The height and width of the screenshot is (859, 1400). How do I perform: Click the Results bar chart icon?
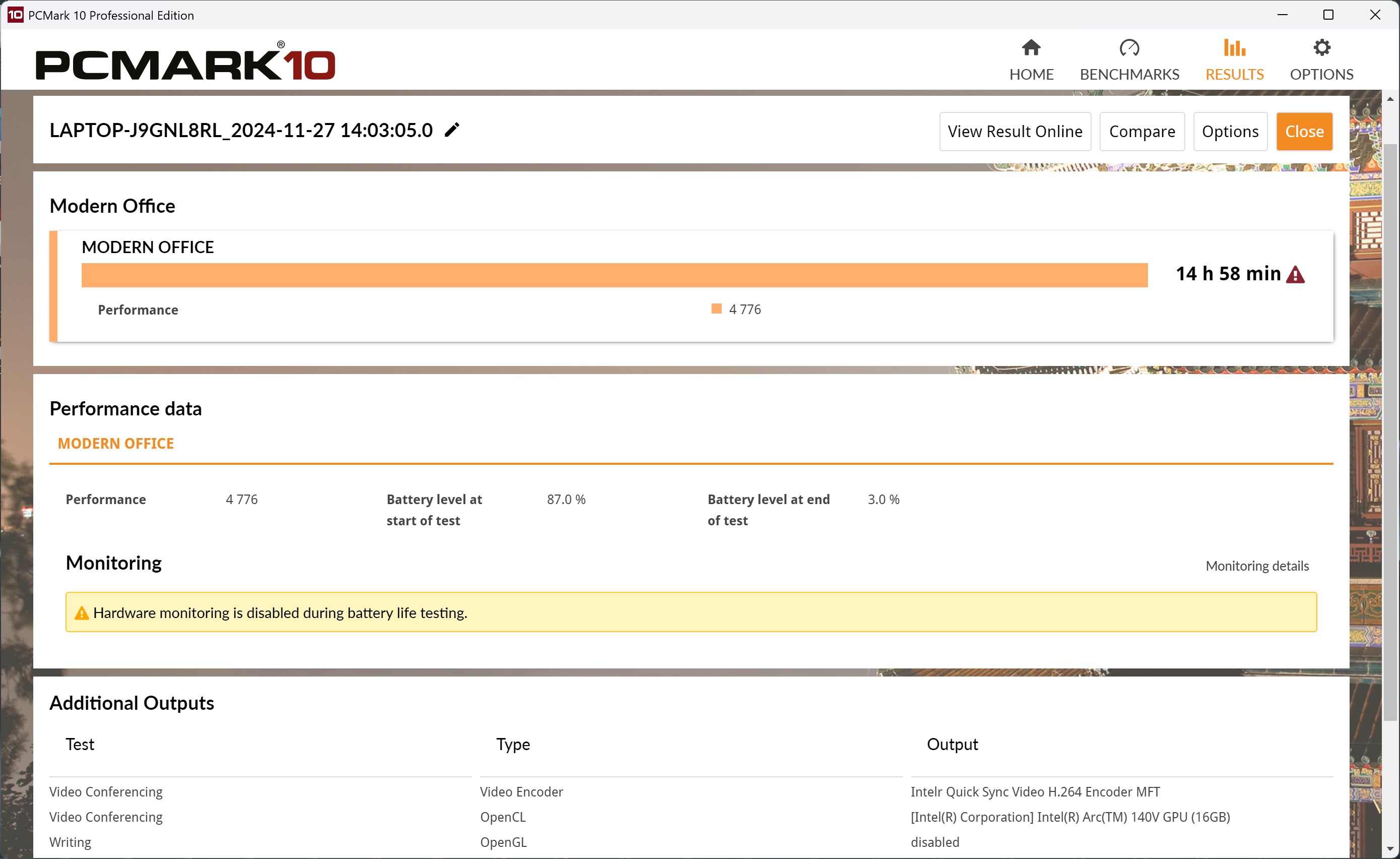[1234, 48]
